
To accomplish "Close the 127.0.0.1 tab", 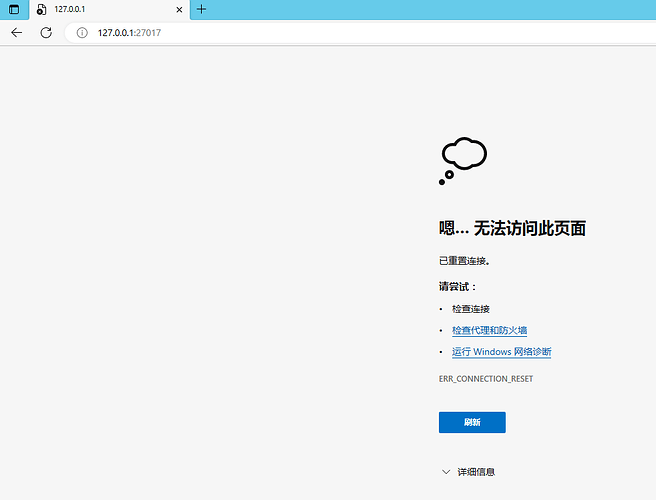I will pyautogui.click(x=179, y=9).
